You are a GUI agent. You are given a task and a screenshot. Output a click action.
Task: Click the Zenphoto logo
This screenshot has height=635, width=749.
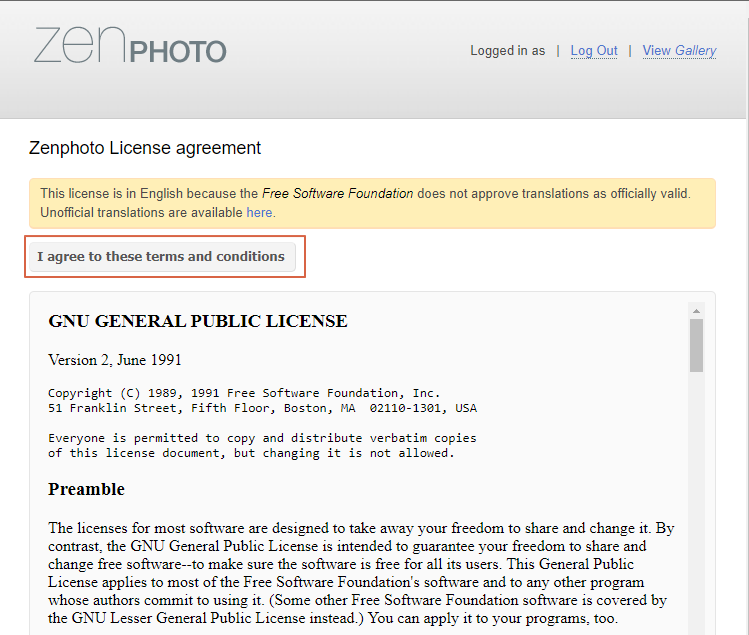tap(130, 45)
